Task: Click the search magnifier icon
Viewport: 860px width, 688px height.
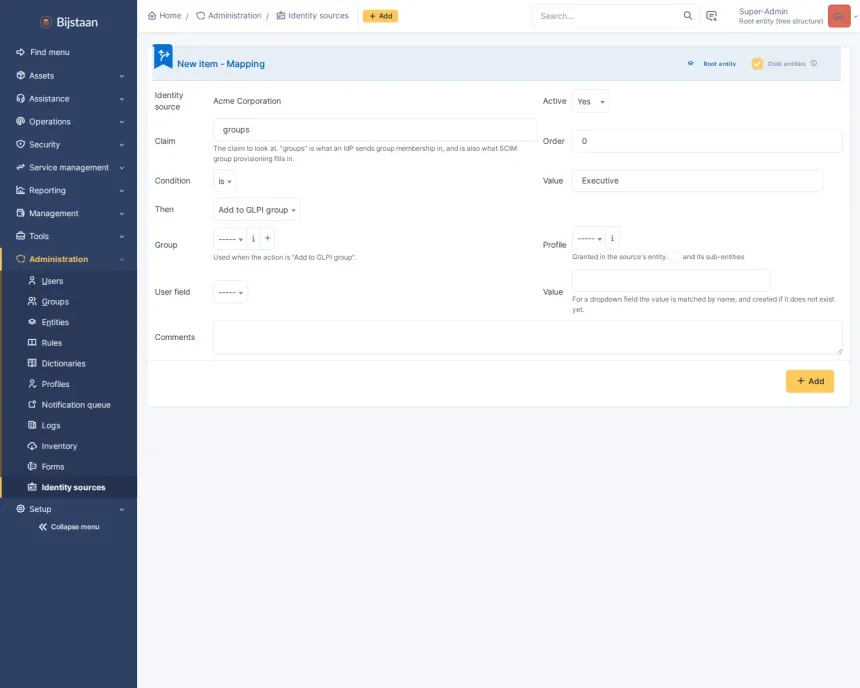Action: (x=688, y=16)
